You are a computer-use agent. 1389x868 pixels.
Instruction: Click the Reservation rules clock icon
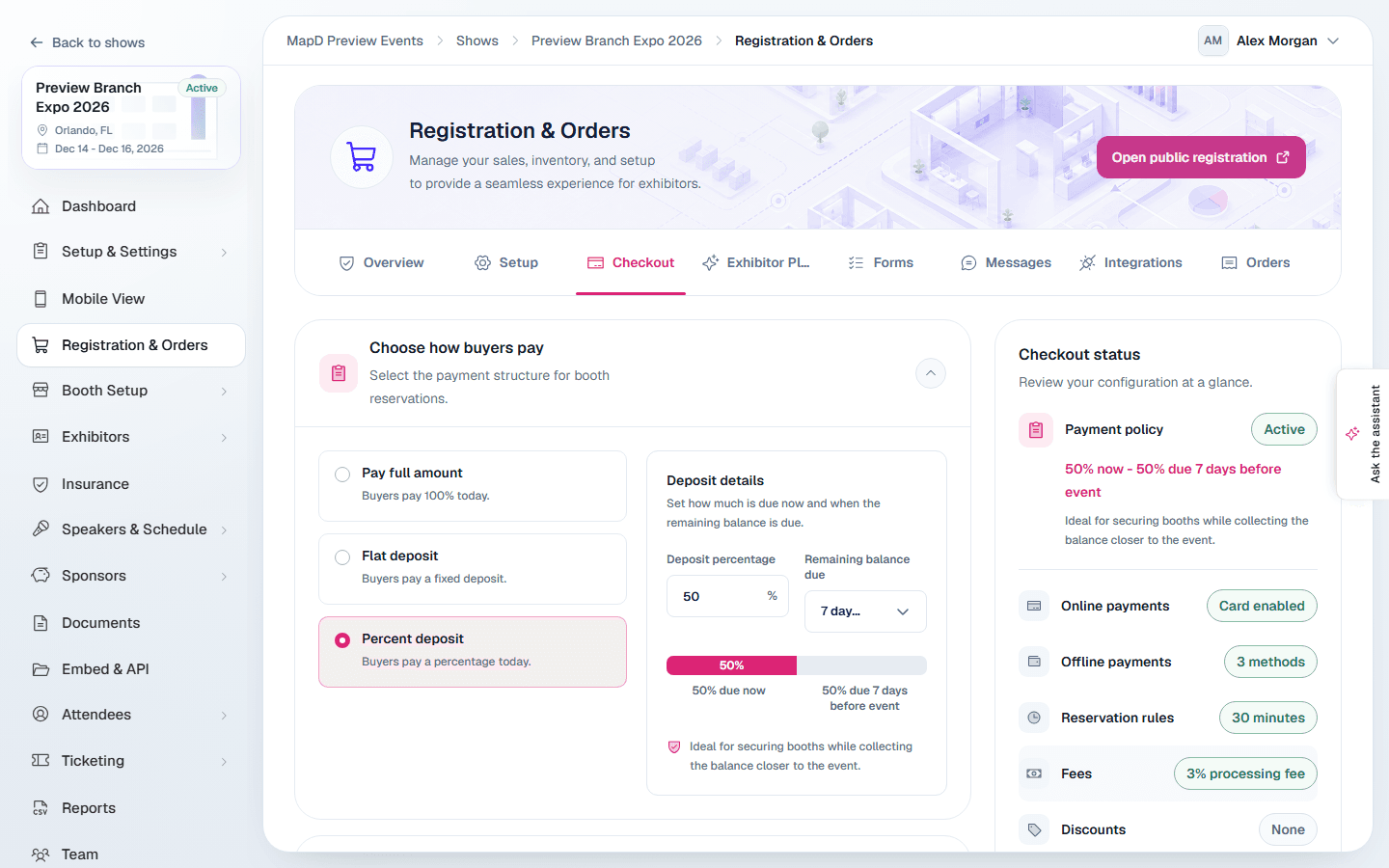(1034, 718)
